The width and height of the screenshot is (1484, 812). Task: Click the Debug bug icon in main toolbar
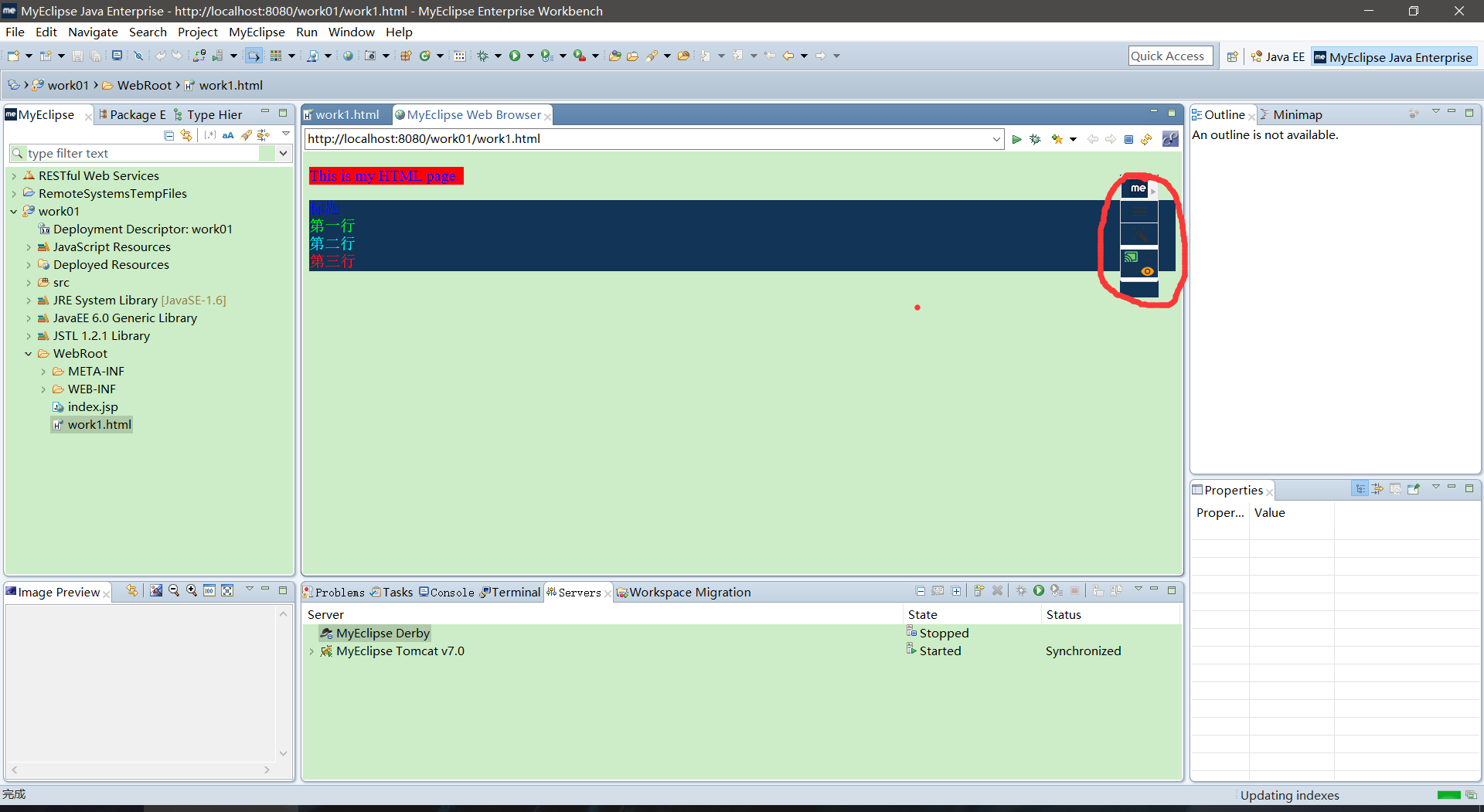point(482,56)
